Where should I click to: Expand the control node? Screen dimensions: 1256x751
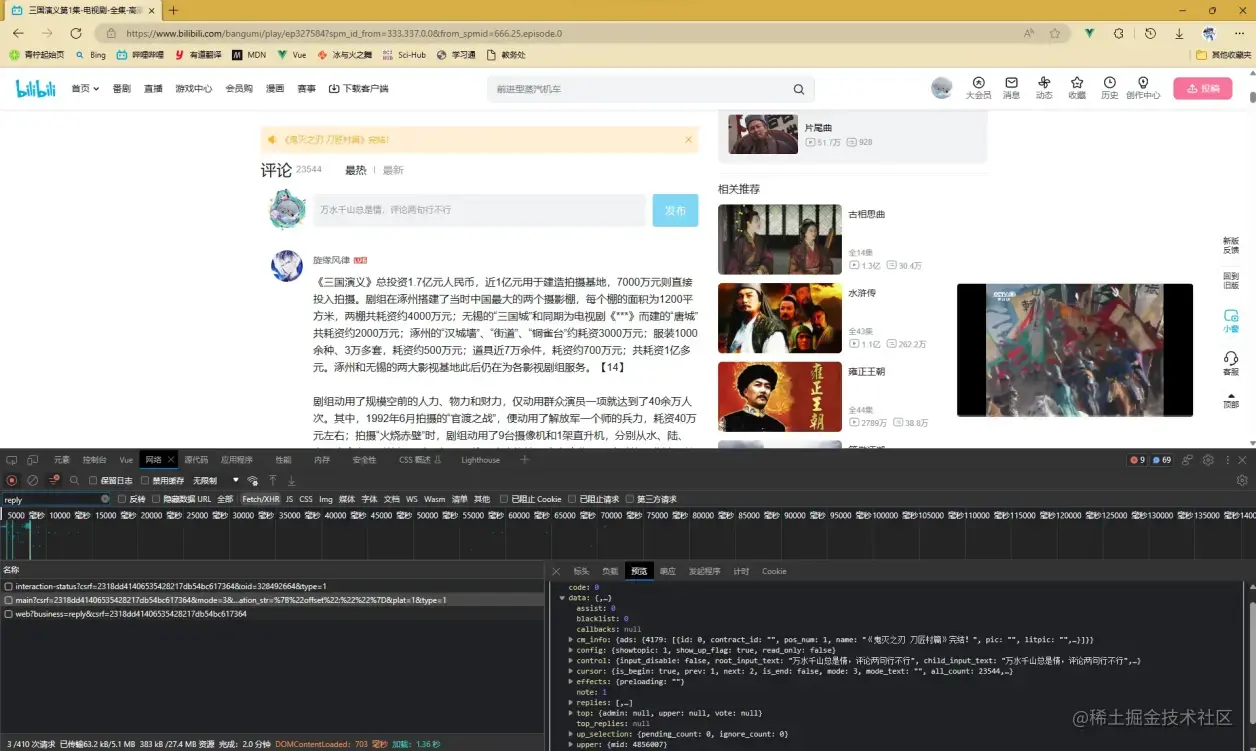(571, 660)
